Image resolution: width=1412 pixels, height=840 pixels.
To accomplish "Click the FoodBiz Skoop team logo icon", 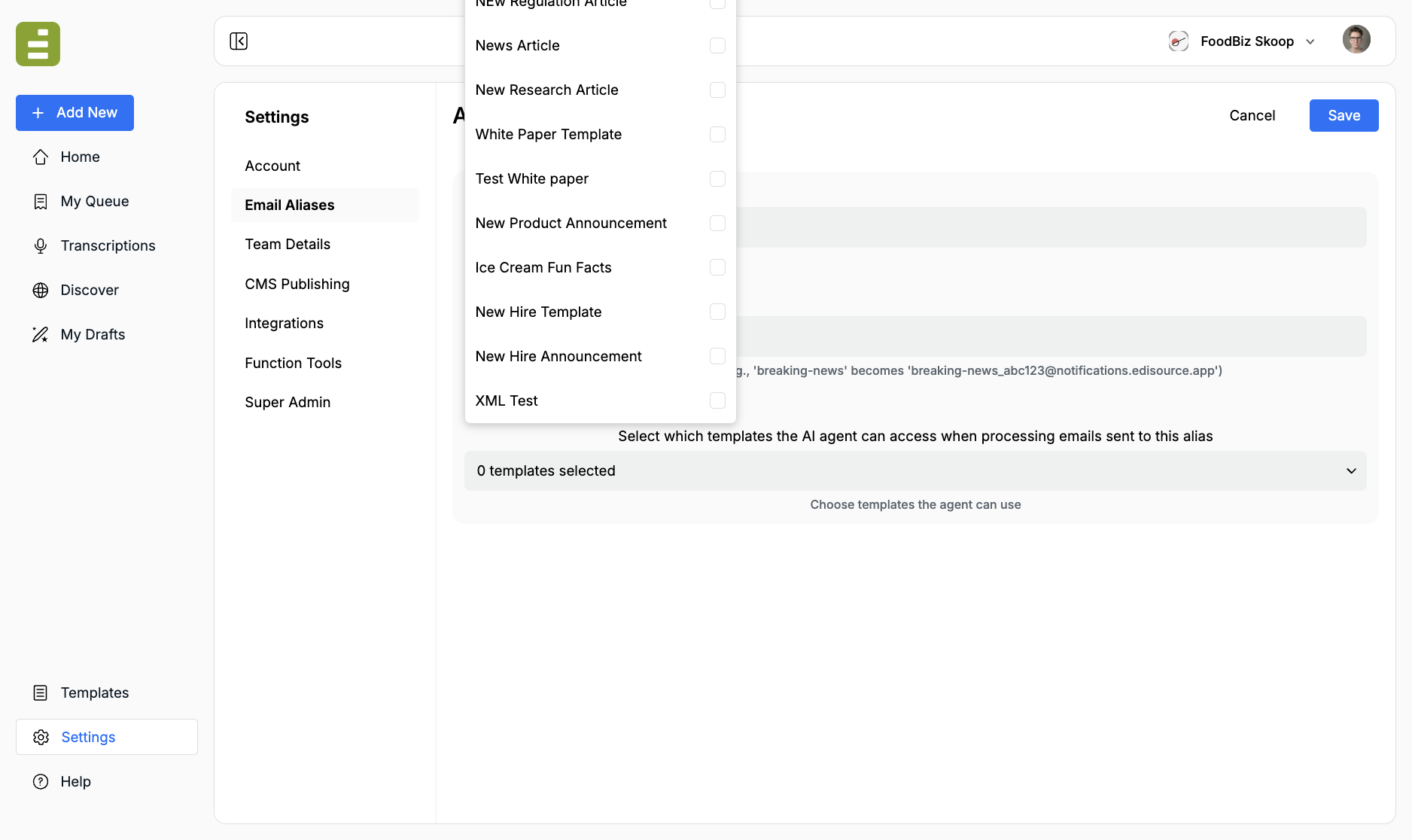I will pyautogui.click(x=1179, y=41).
